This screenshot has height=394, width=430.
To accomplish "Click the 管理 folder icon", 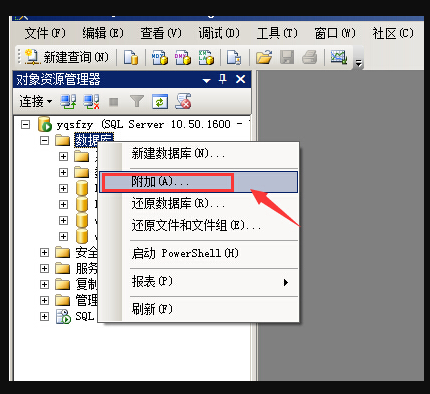I will pyautogui.click(x=62, y=301).
